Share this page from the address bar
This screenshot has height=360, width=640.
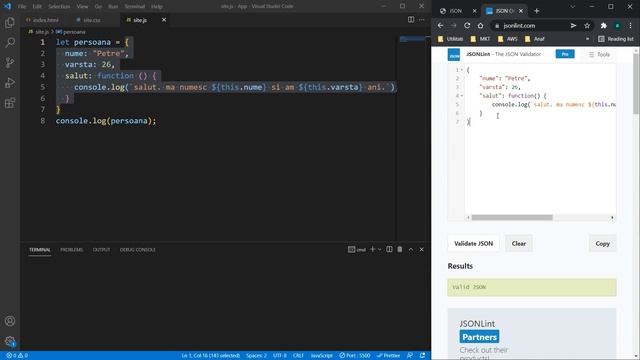573,25
